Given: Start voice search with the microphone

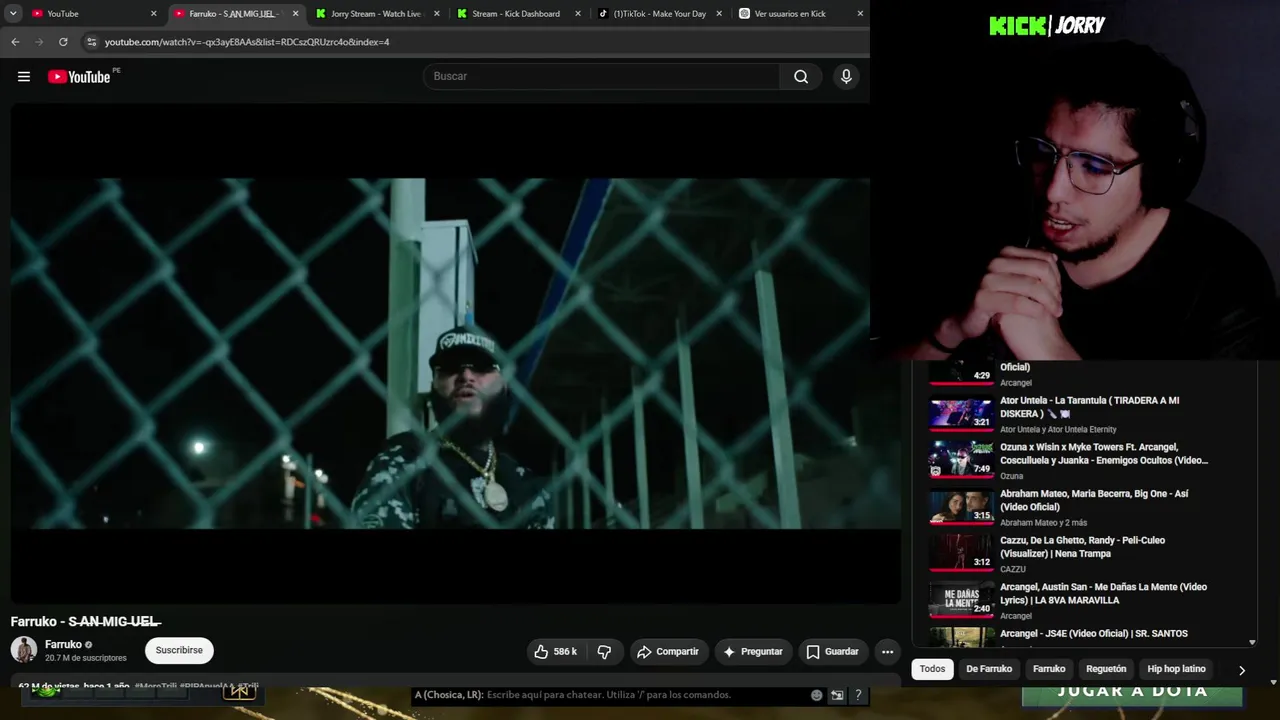Looking at the screenshot, I should point(846,76).
